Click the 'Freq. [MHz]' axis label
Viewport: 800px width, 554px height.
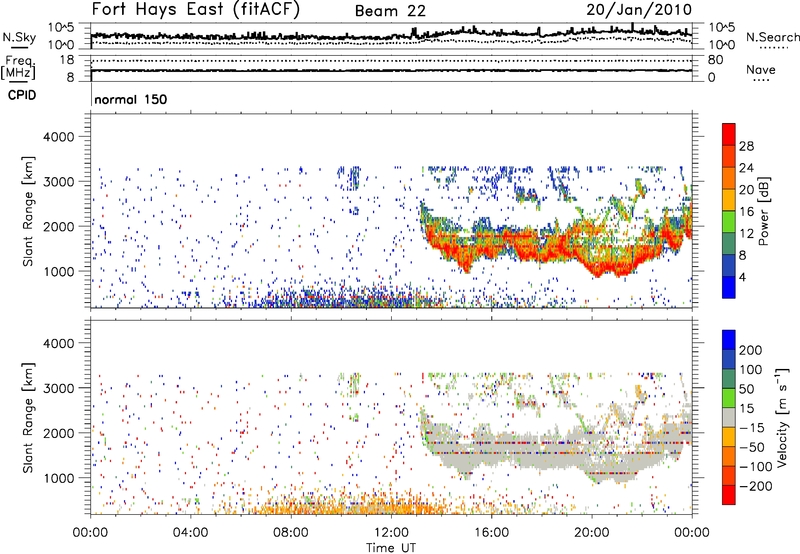point(19,67)
